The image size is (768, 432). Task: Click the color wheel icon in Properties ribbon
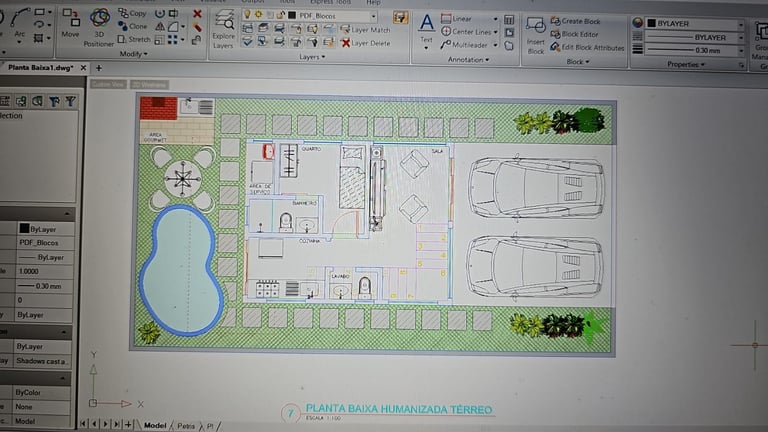click(x=637, y=23)
